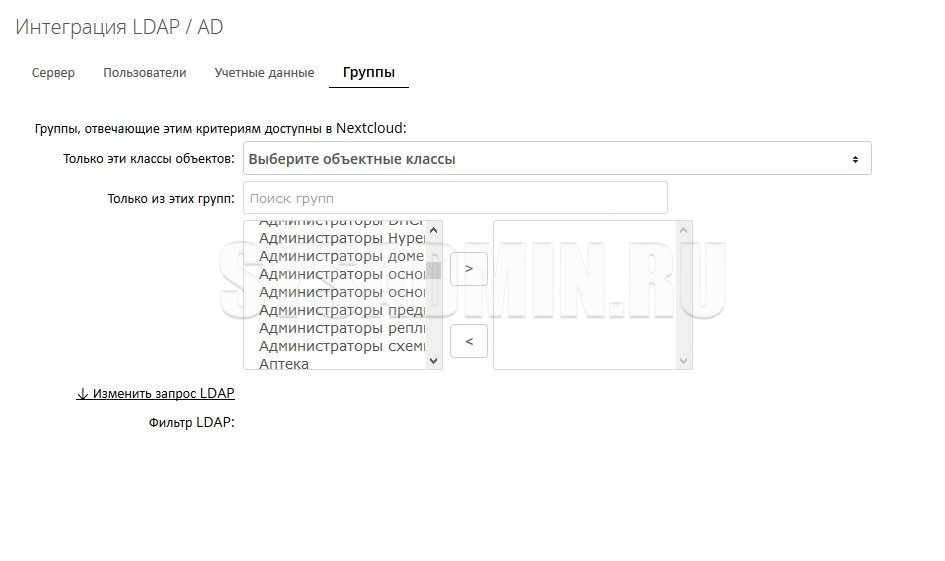Screen dimensions: 945x561
Task: Click the '>' add group button
Action: click(469, 269)
